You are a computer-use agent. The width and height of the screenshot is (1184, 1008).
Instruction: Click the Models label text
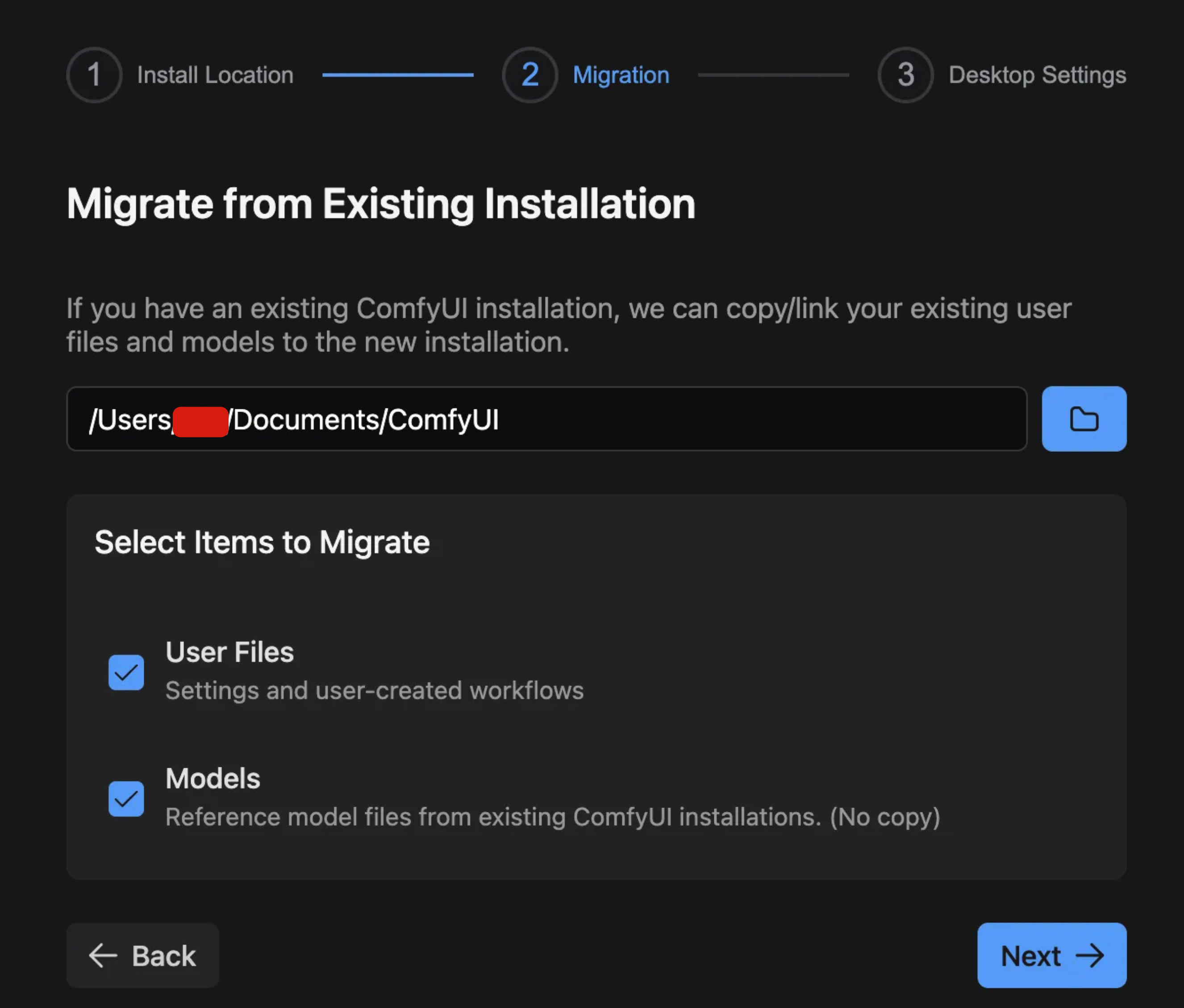tap(213, 778)
